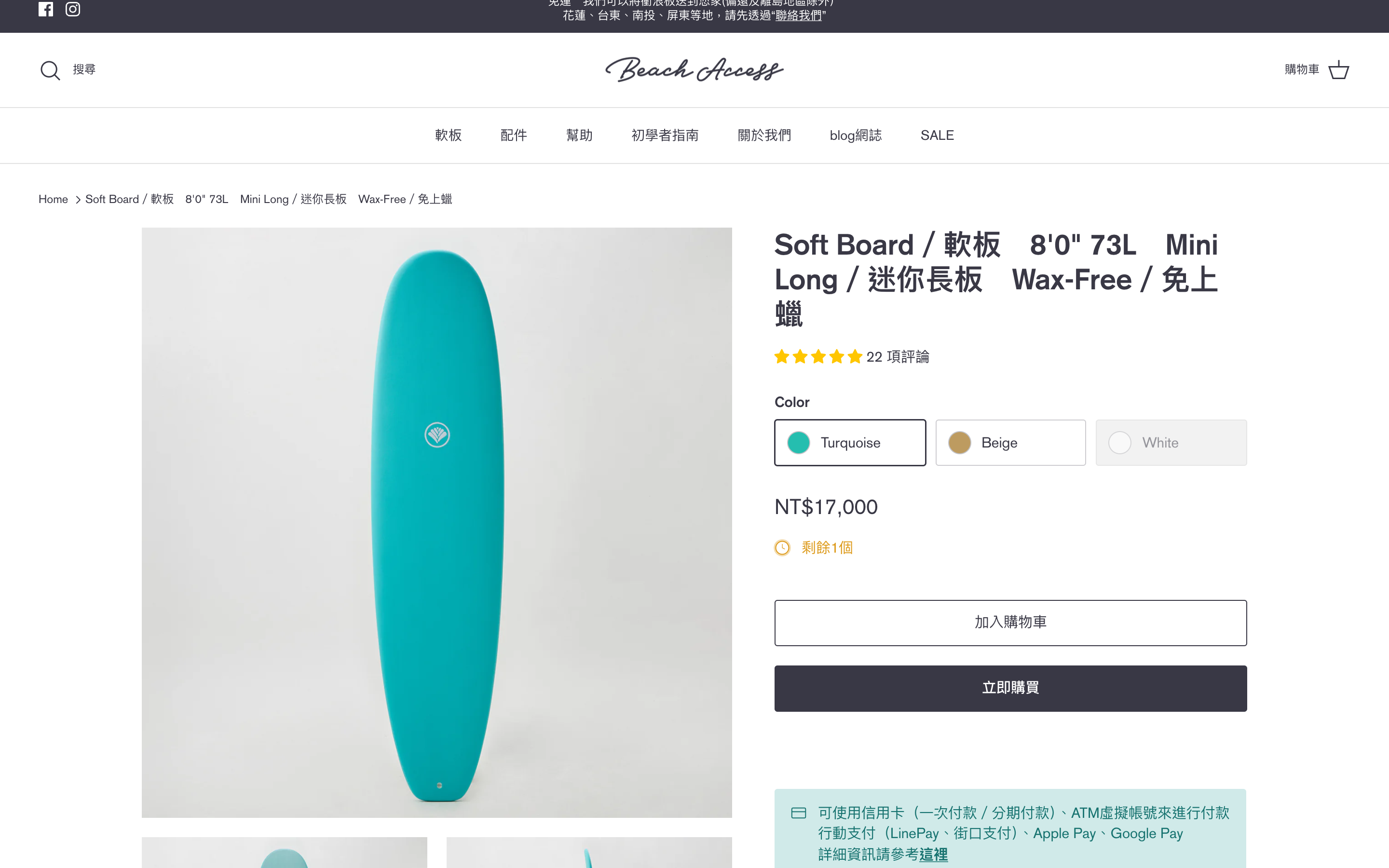Open the 軟板 navigation menu

(x=448, y=136)
